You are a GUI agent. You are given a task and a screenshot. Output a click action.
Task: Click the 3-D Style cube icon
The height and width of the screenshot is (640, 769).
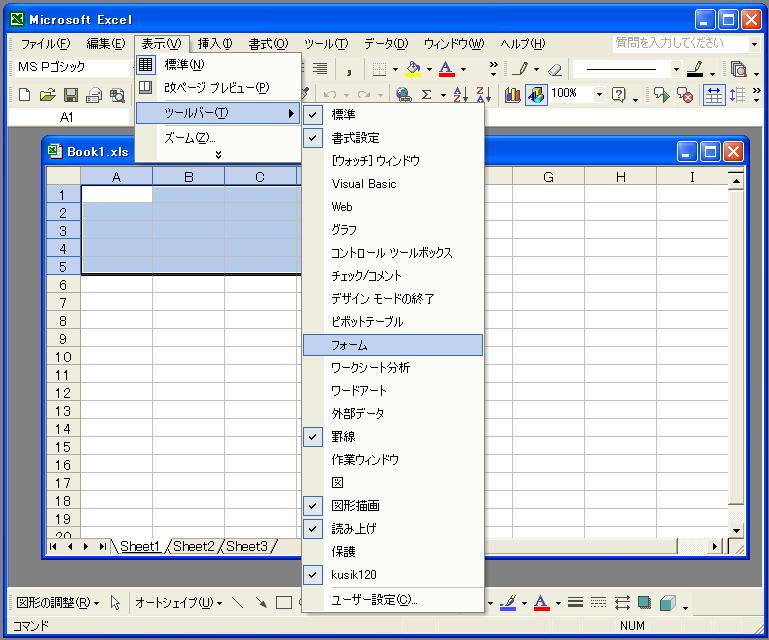(x=667, y=602)
